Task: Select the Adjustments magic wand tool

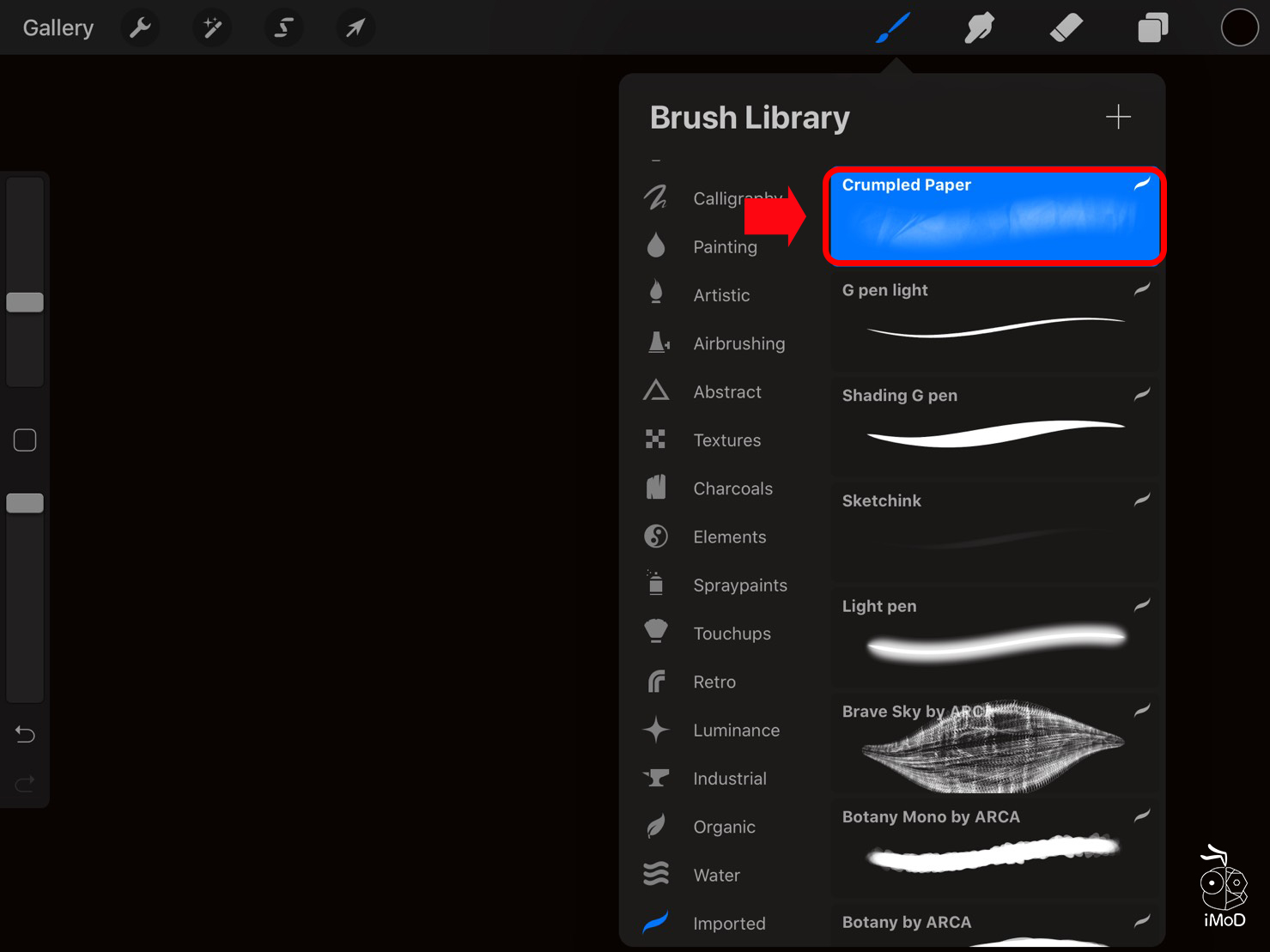Action: [x=211, y=27]
